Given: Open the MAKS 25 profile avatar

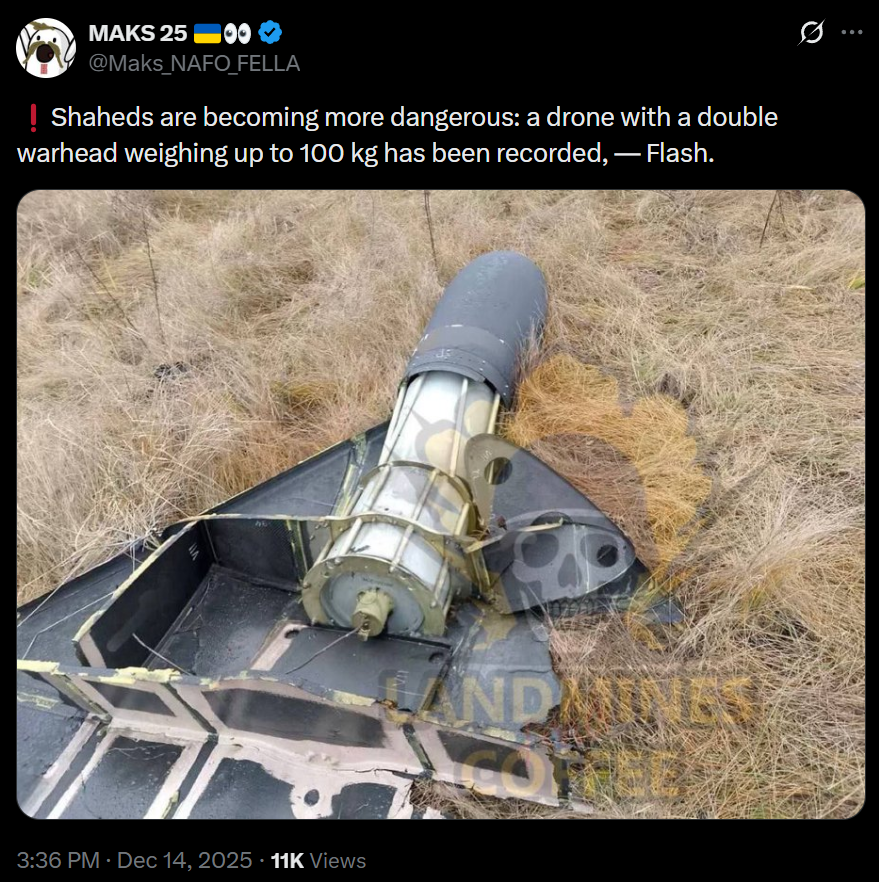Looking at the screenshot, I should [x=46, y=48].
